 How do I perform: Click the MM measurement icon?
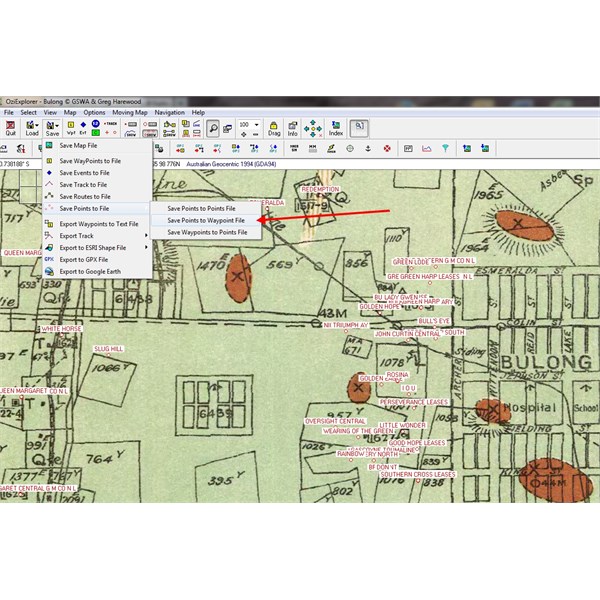point(313,148)
